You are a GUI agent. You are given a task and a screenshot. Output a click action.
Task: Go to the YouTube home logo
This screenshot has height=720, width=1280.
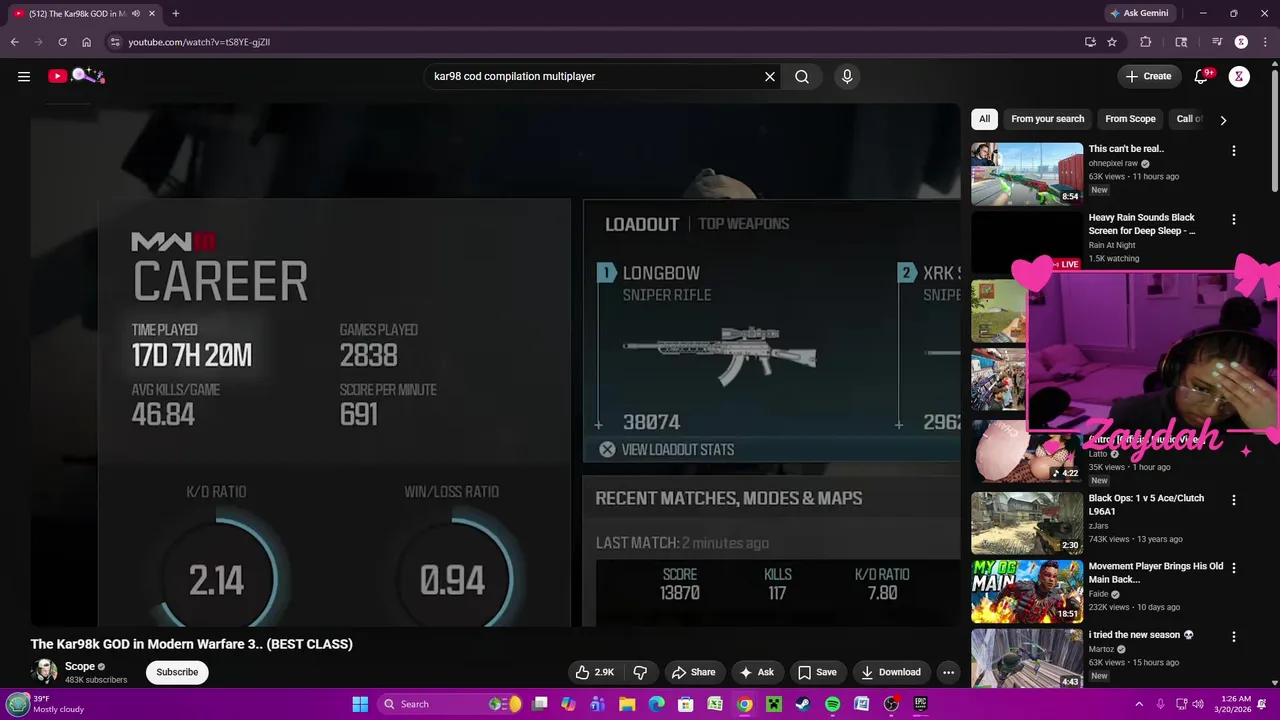(x=76, y=76)
